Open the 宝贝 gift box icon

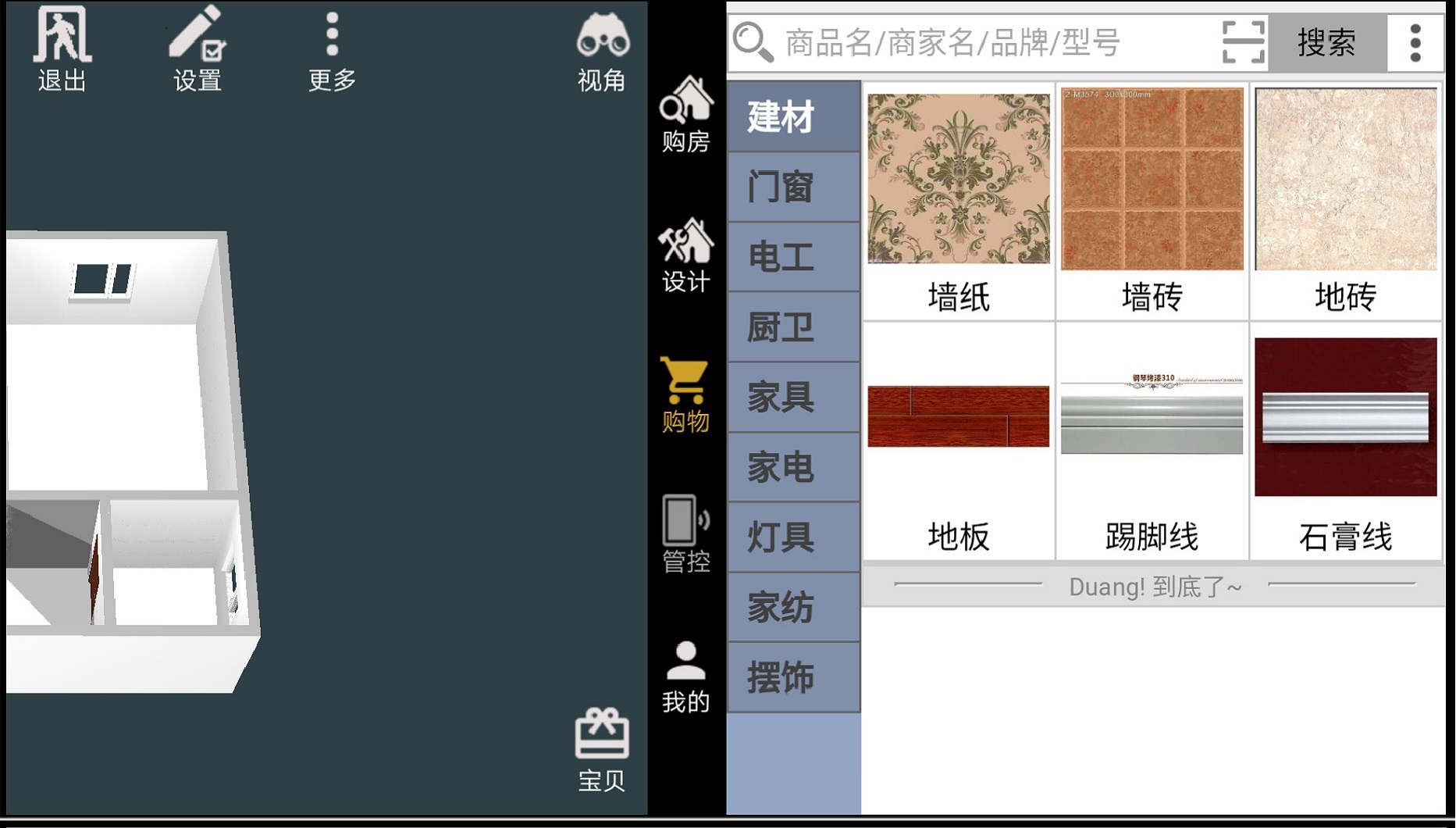pos(601,750)
